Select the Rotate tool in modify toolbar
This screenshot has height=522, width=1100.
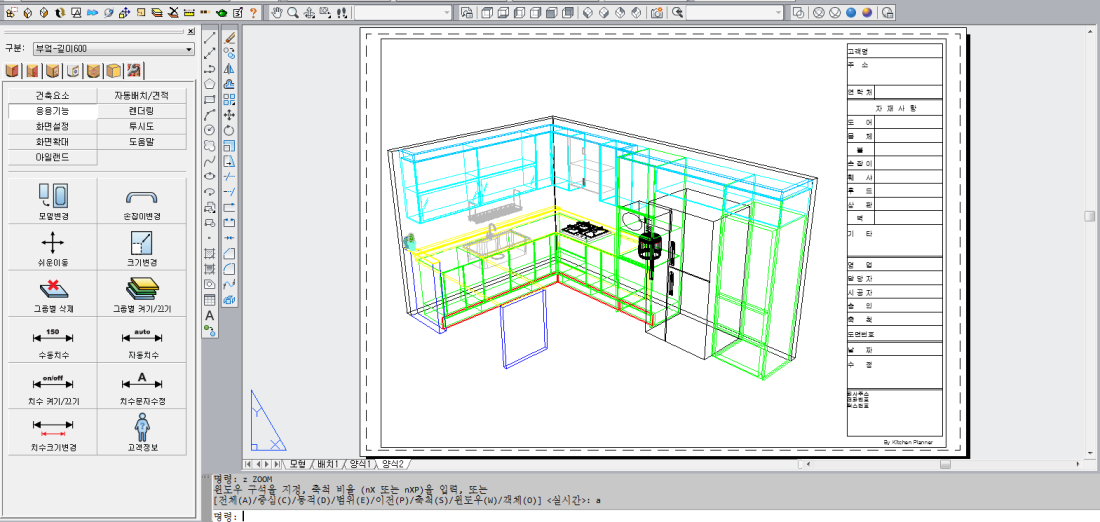pyautogui.click(x=229, y=130)
